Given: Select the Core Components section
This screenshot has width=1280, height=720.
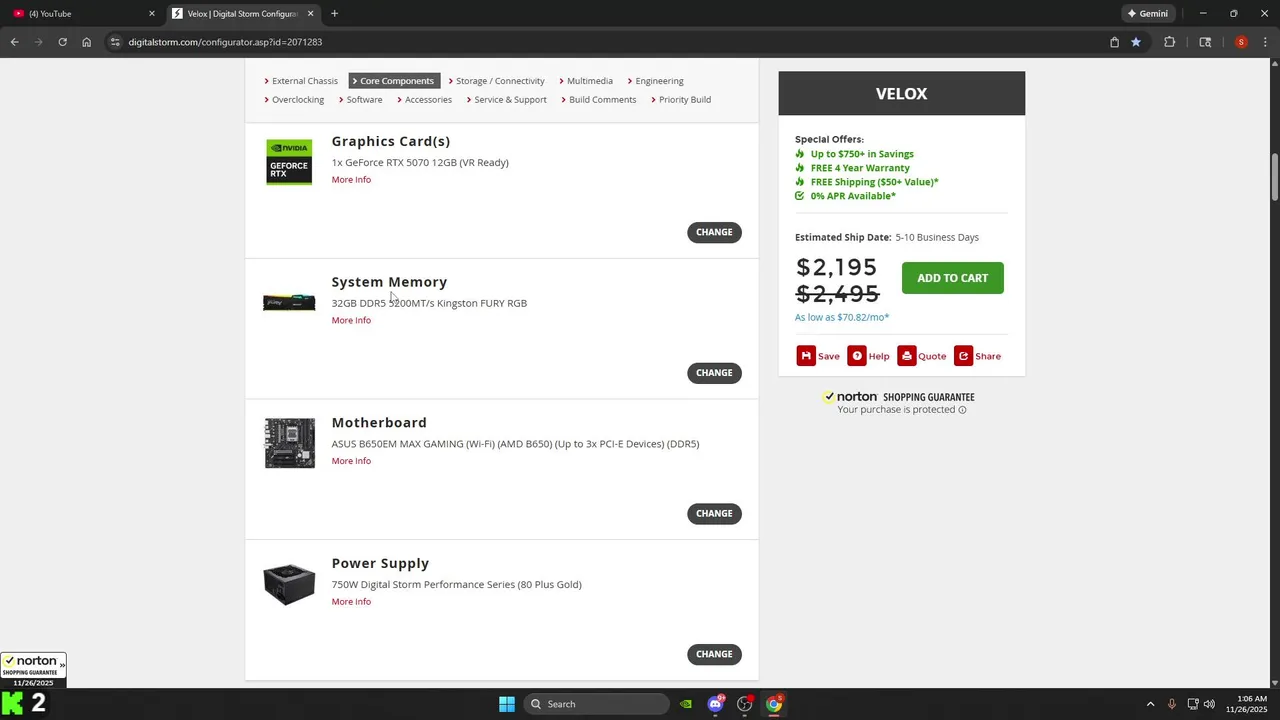Looking at the screenshot, I should pos(394,81).
